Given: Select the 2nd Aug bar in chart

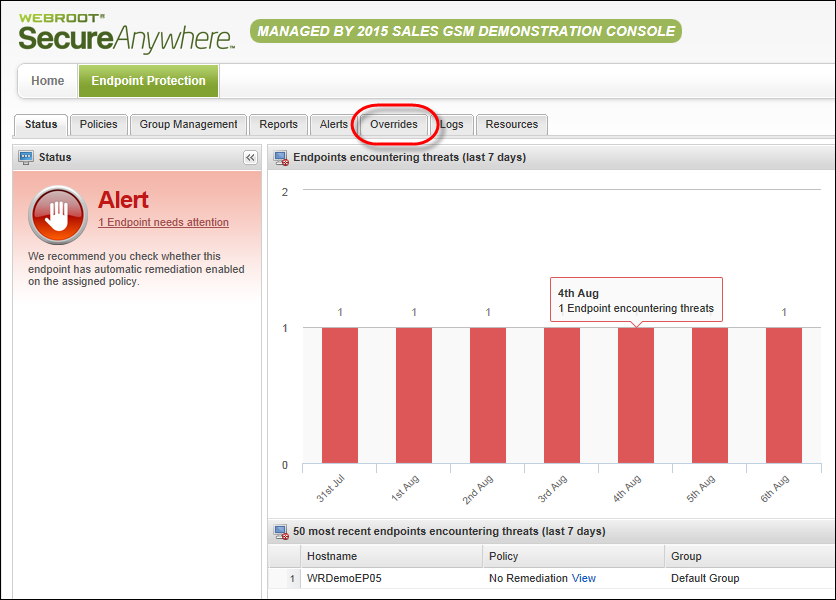Looking at the screenshot, I should tap(488, 395).
